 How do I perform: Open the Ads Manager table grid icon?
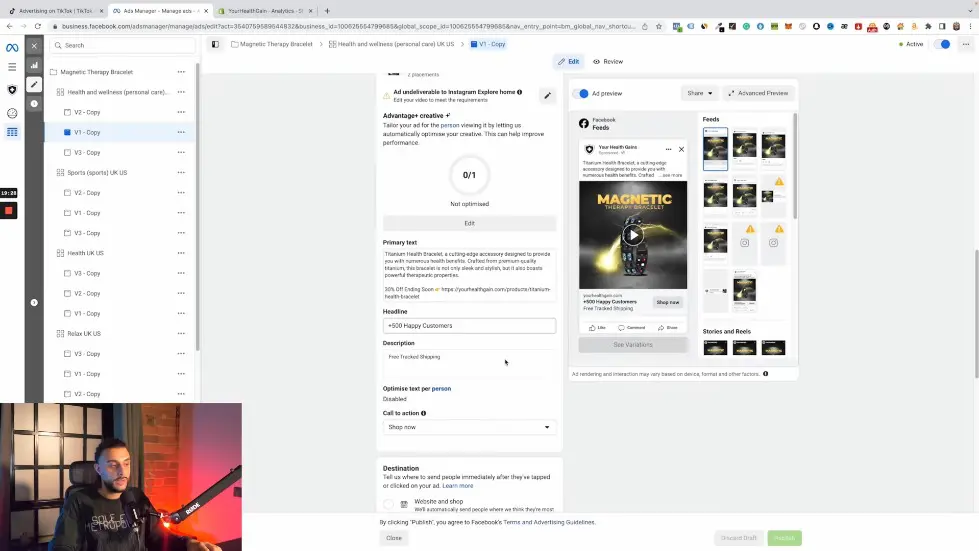(12, 132)
